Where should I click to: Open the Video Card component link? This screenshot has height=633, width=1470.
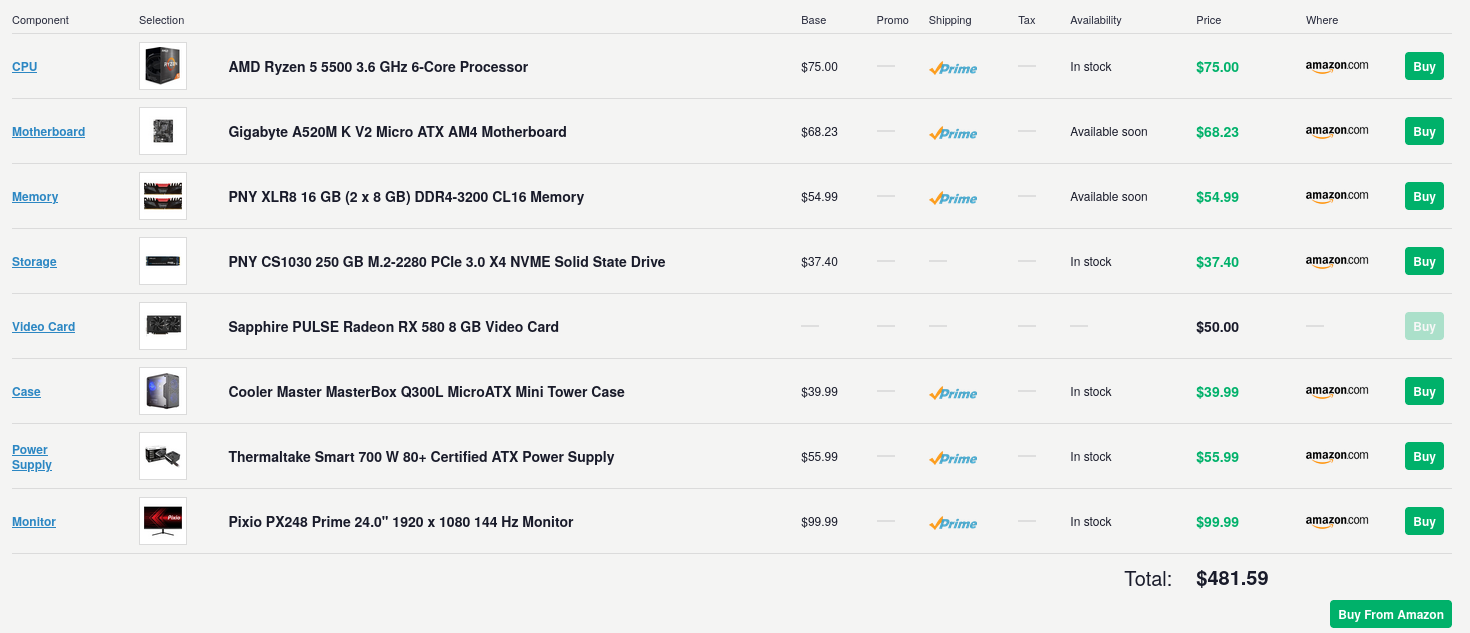43,327
